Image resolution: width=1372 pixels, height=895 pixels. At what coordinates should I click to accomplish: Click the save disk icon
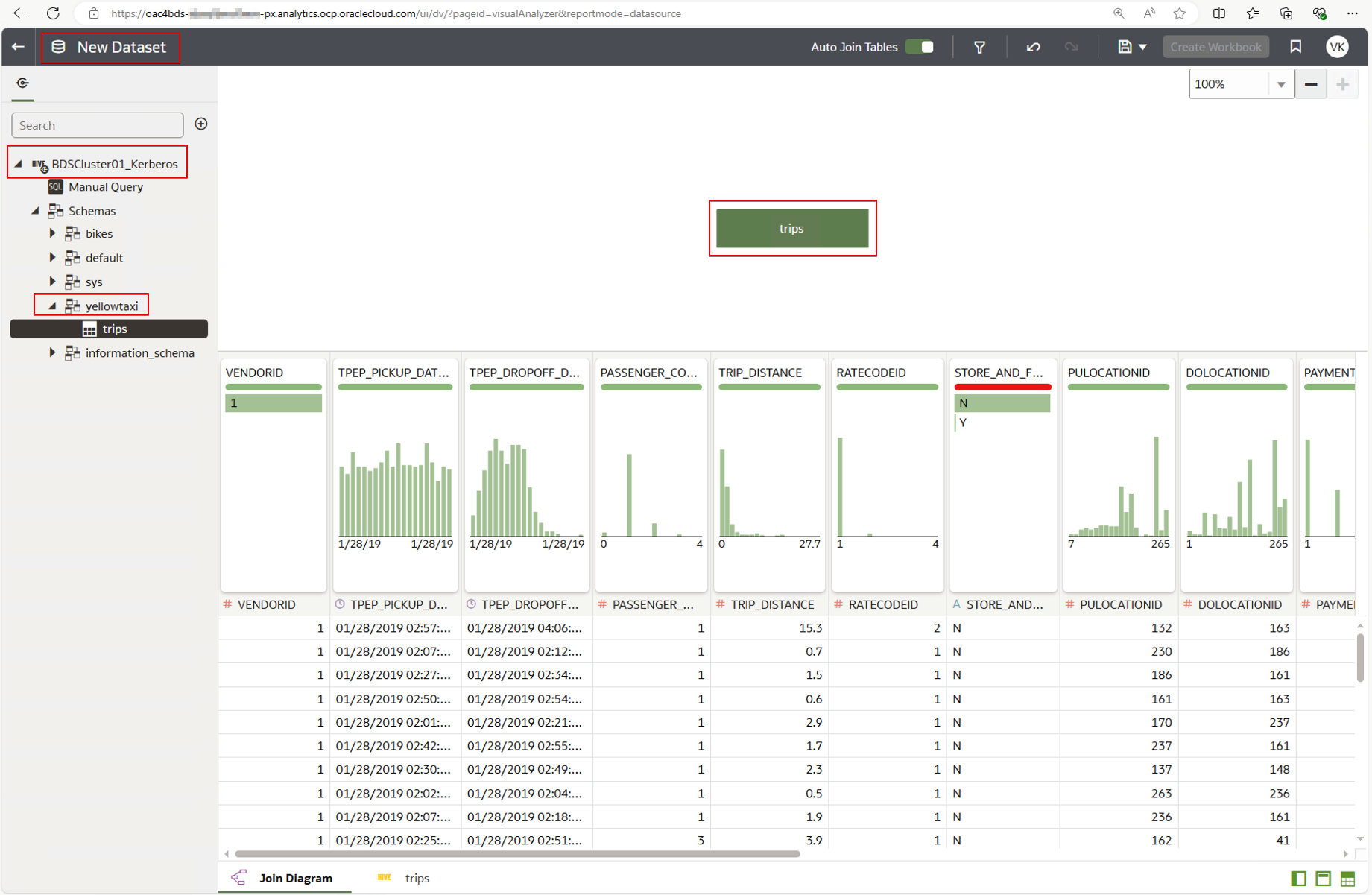(x=1125, y=47)
